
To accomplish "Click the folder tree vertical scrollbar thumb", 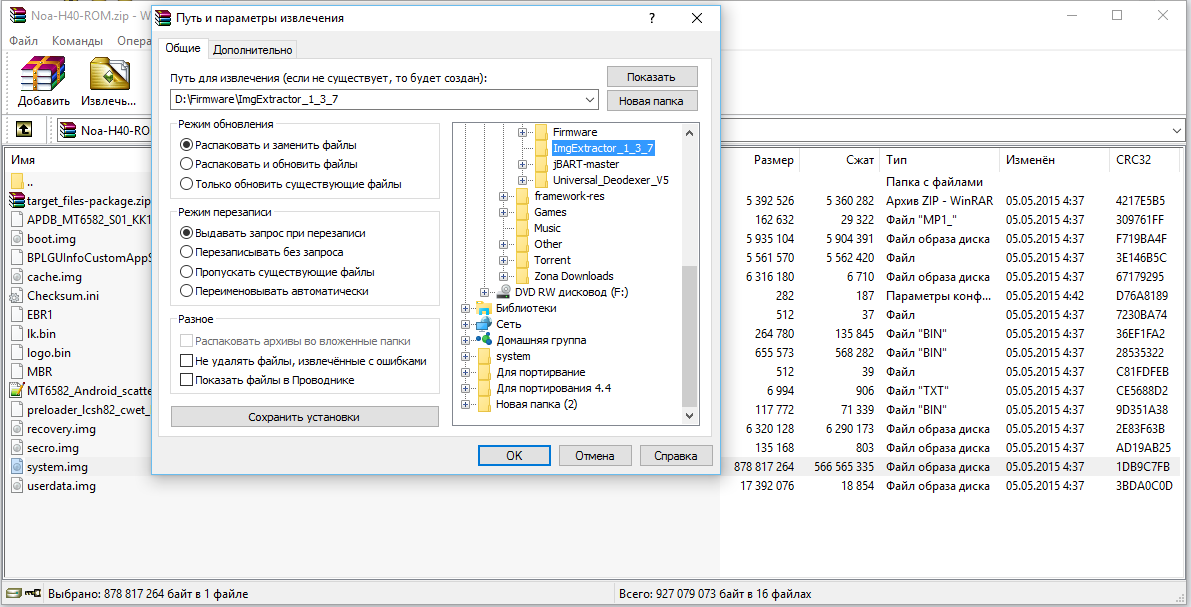I will tap(690, 337).
